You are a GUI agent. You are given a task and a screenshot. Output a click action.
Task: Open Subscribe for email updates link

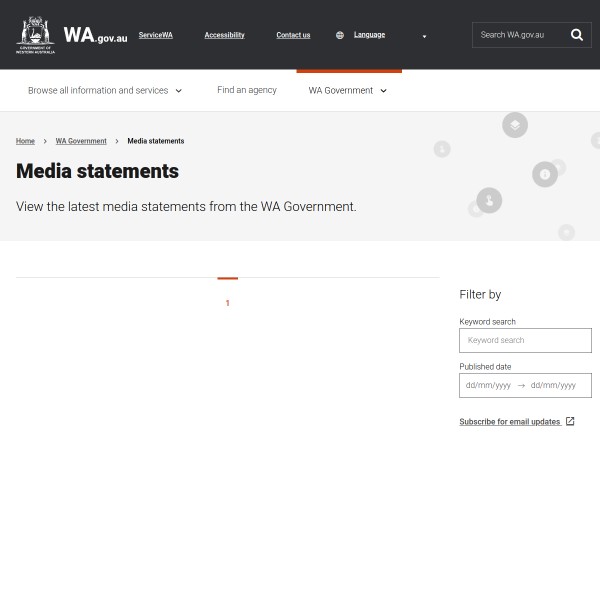coord(510,422)
